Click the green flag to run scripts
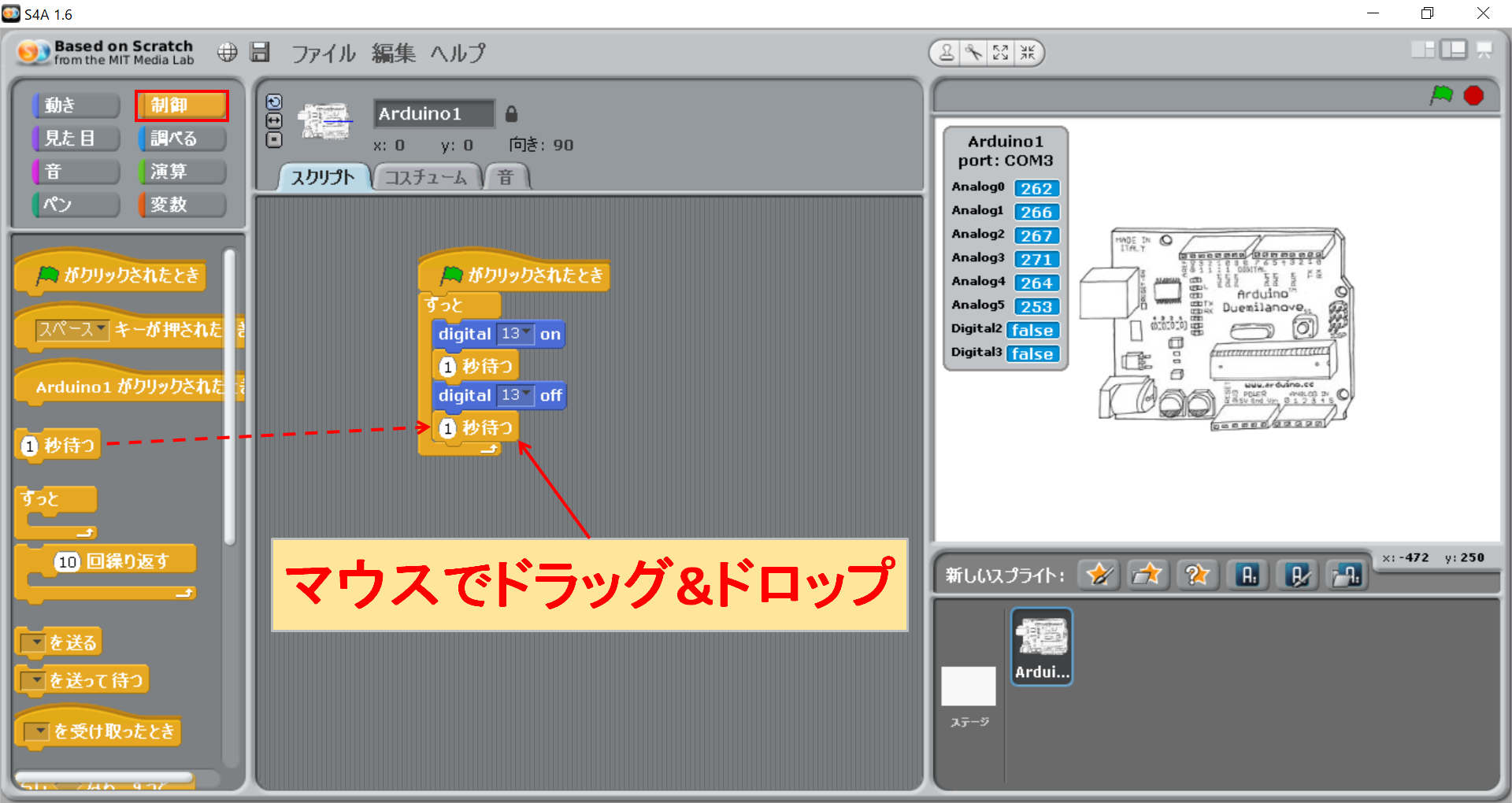The height and width of the screenshot is (803, 1512). tap(1443, 95)
